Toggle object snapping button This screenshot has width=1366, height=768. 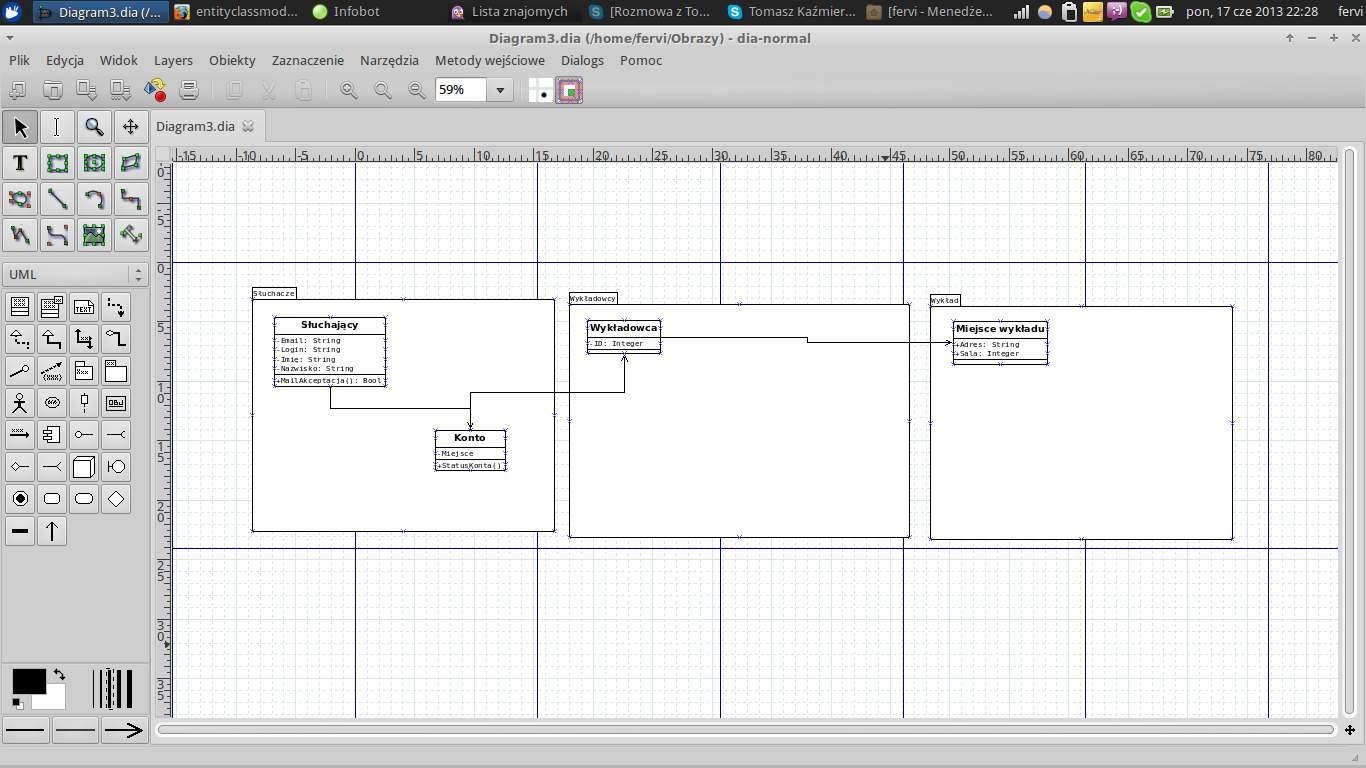point(570,91)
